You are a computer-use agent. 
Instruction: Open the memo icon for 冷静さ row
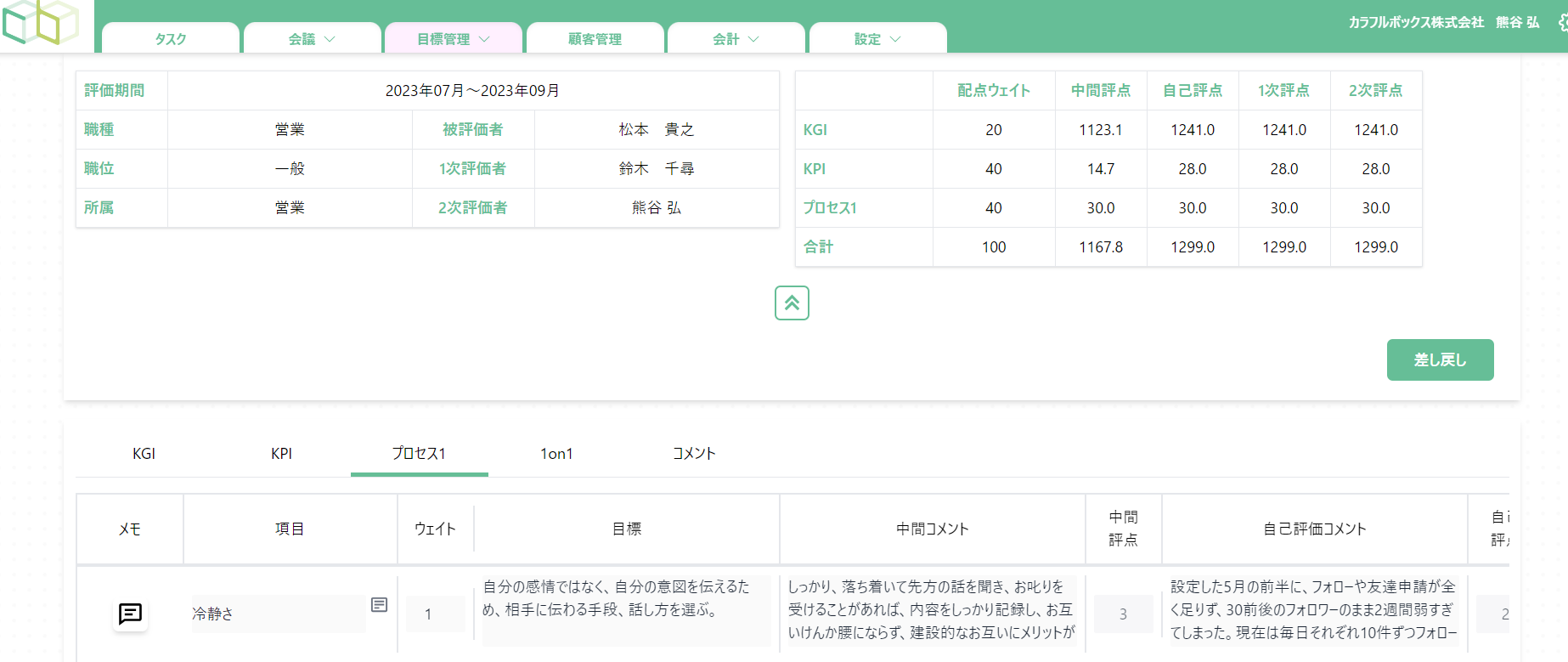tap(130, 614)
